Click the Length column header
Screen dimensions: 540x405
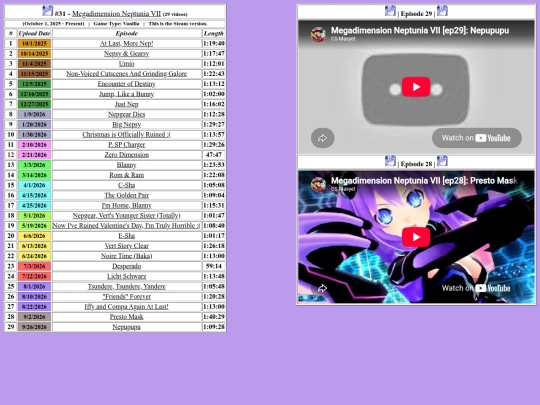[x=214, y=33]
